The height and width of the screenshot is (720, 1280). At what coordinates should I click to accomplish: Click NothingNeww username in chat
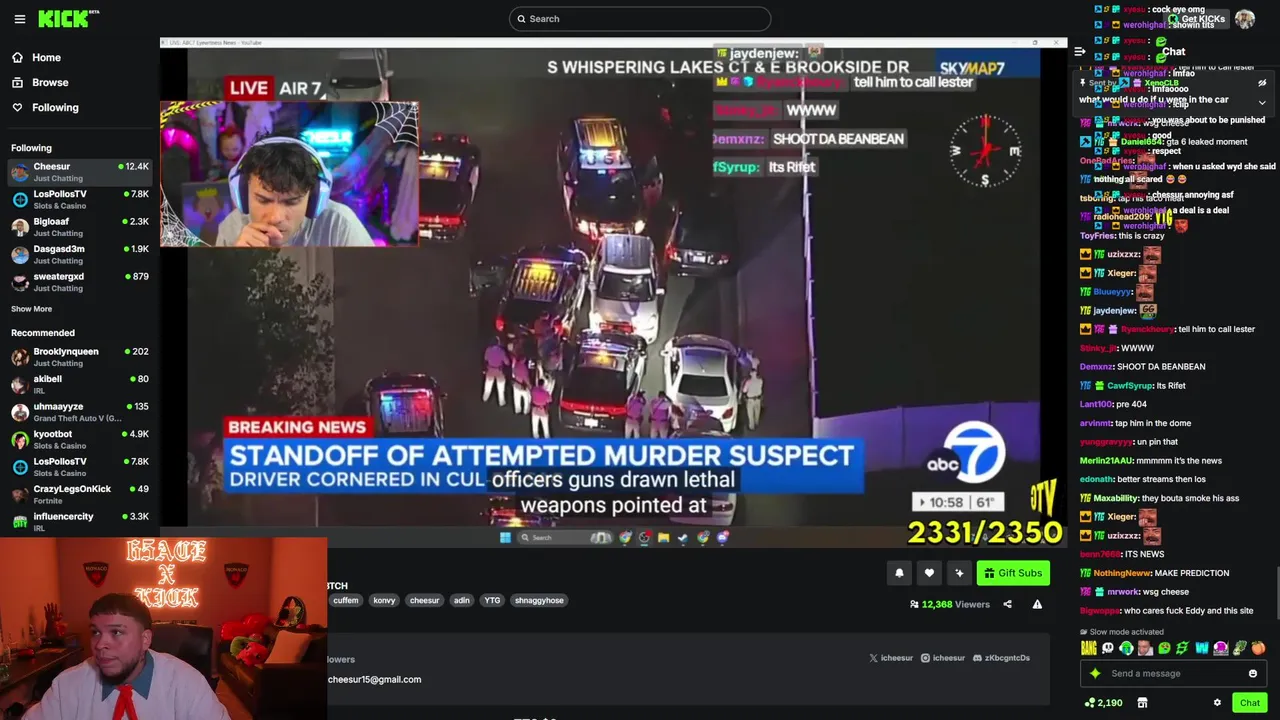(1121, 573)
